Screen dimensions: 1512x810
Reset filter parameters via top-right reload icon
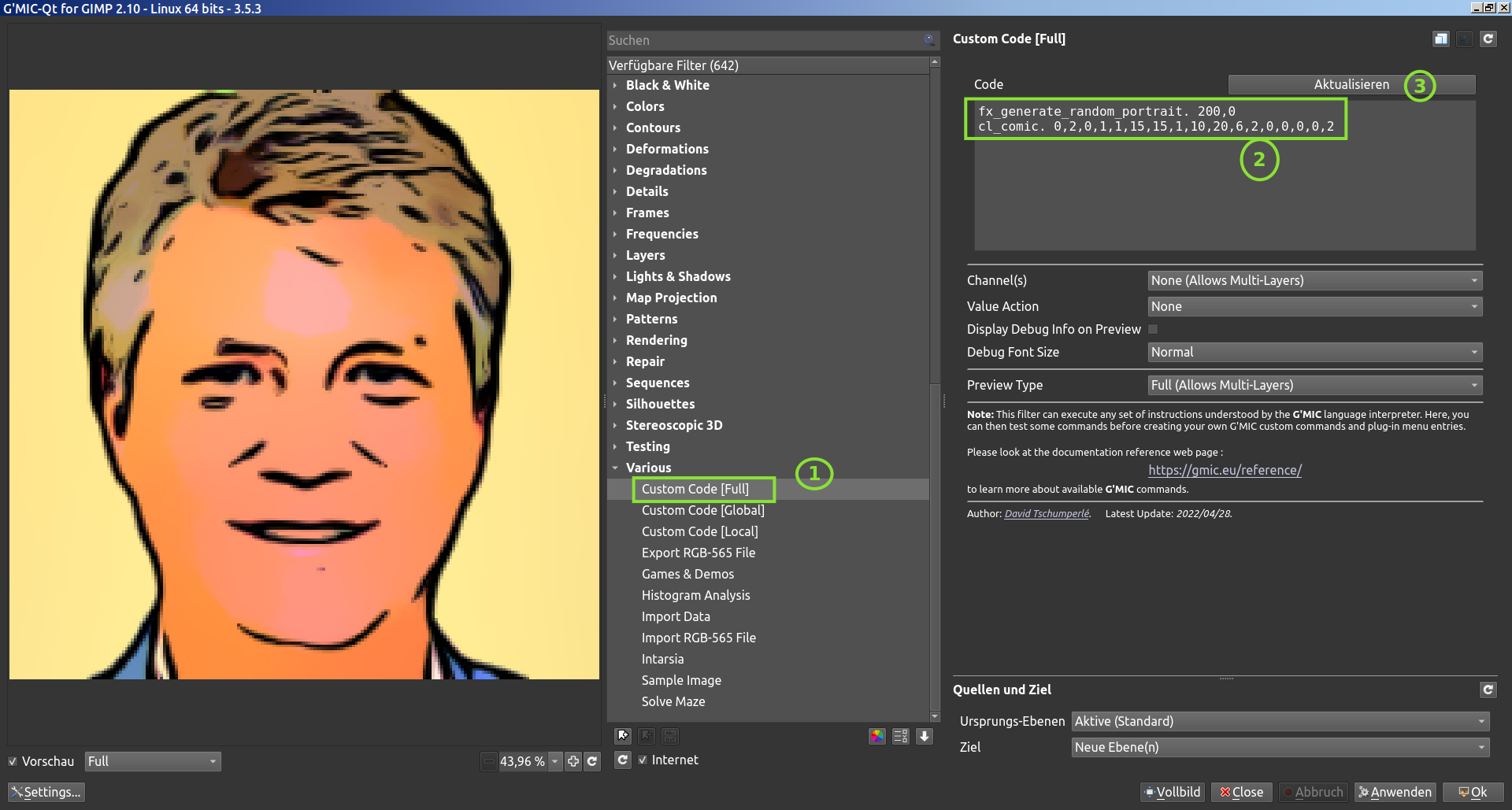click(x=1488, y=39)
